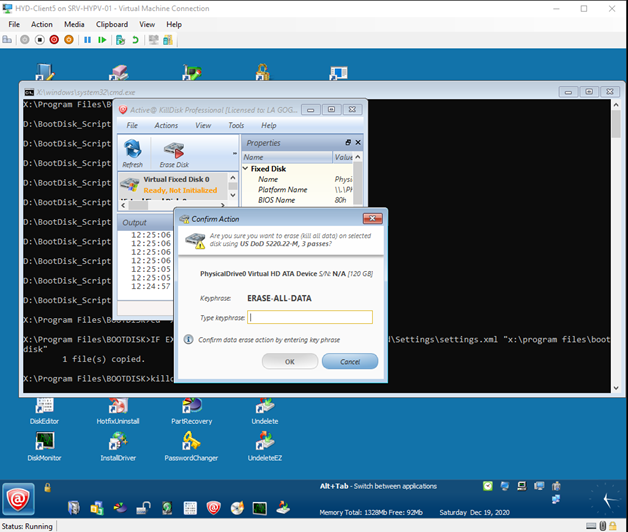
Task: Click the Erase Disk icon in KillDisk
Action: coord(174,154)
